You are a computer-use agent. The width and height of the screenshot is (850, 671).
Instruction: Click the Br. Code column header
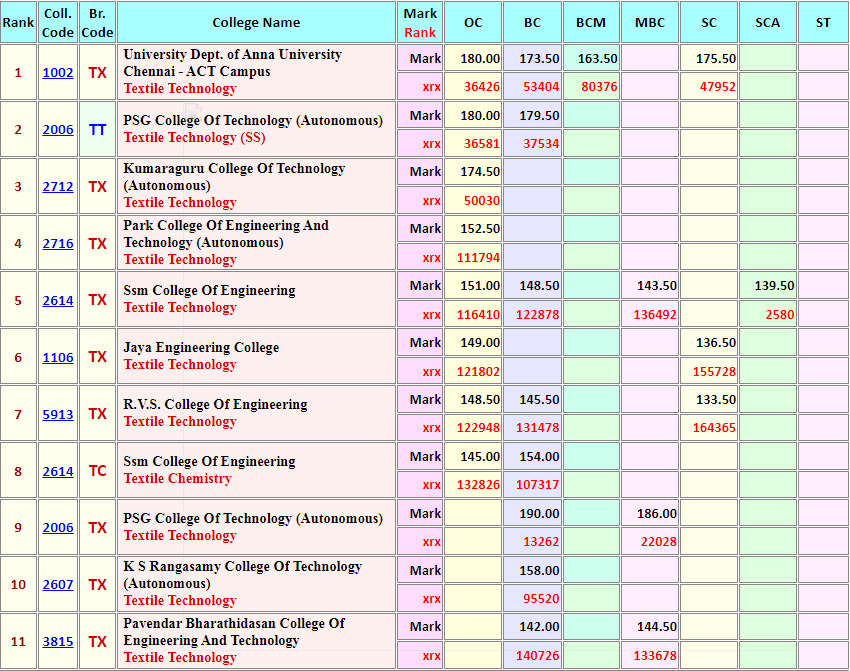[x=98, y=22]
